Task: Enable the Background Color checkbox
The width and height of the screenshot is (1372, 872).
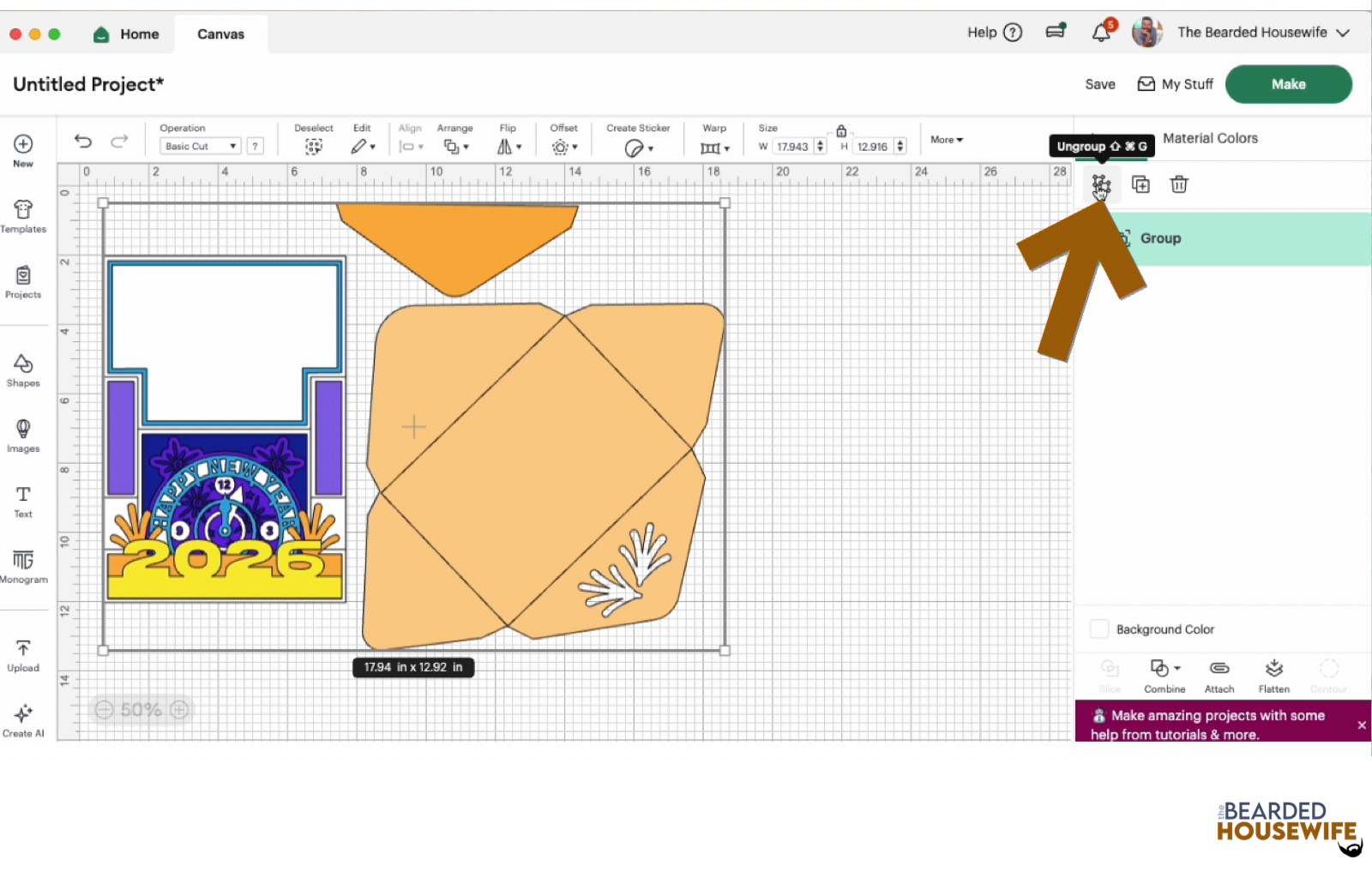Action: pyautogui.click(x=1098, y=628)
